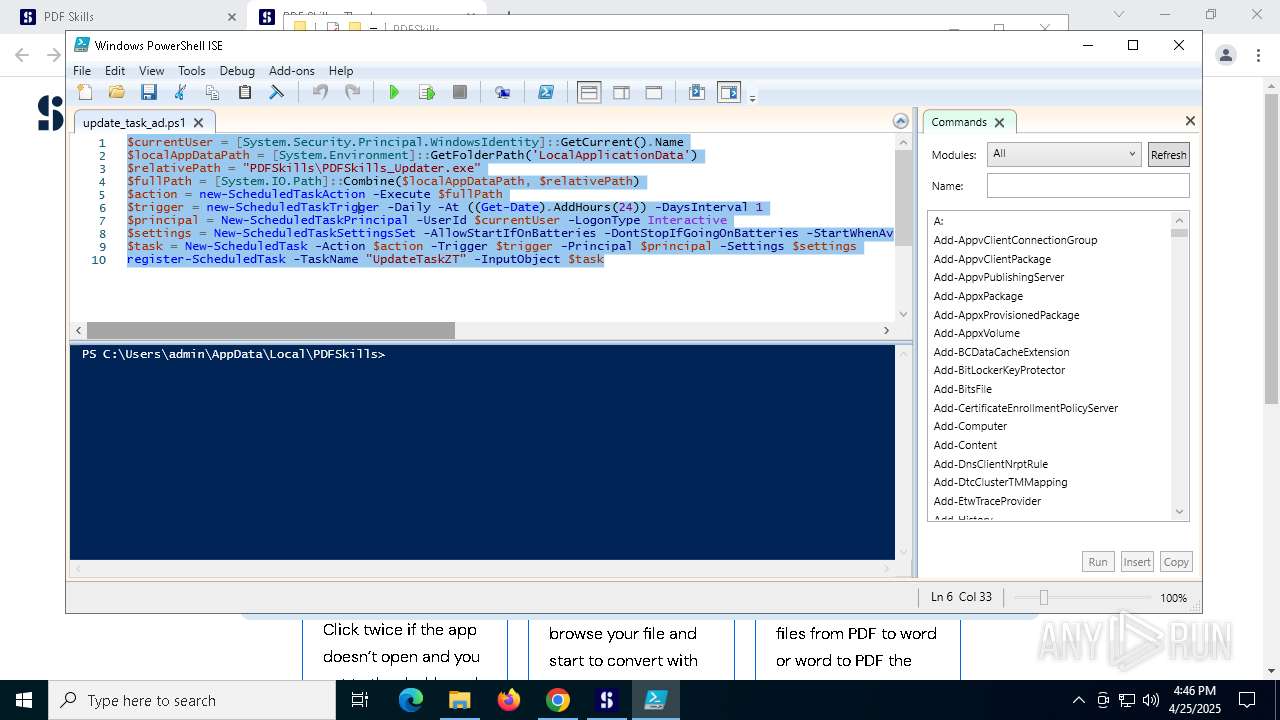Screen dimensions: 1280x720
Task: Click the Undo arrow icon
Action: click(320, 93)
